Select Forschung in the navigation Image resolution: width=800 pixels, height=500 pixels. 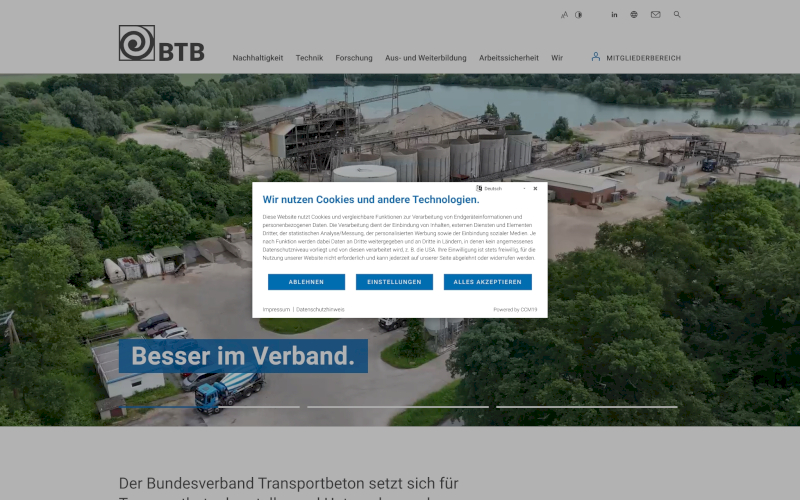354,58
